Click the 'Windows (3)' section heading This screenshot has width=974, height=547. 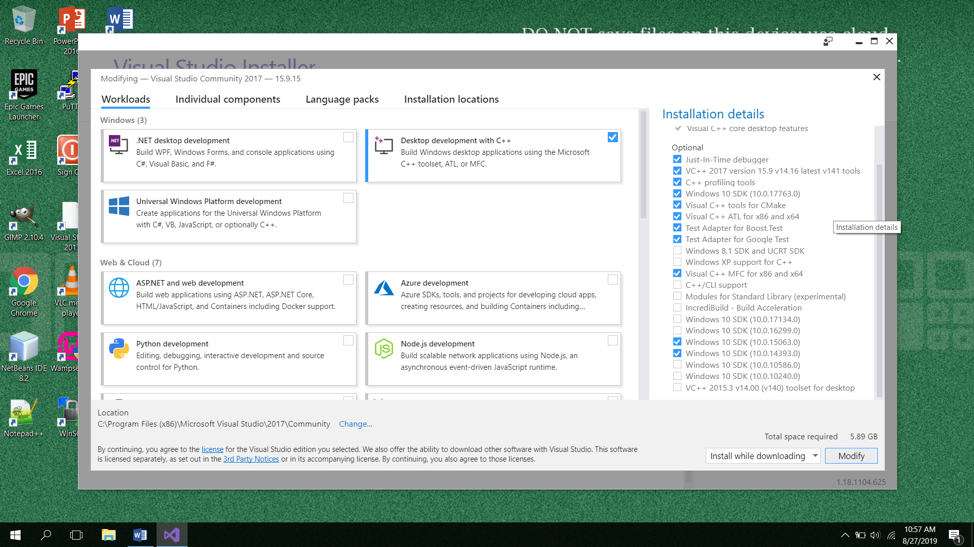pyautogui.click(x=123, y=120)
